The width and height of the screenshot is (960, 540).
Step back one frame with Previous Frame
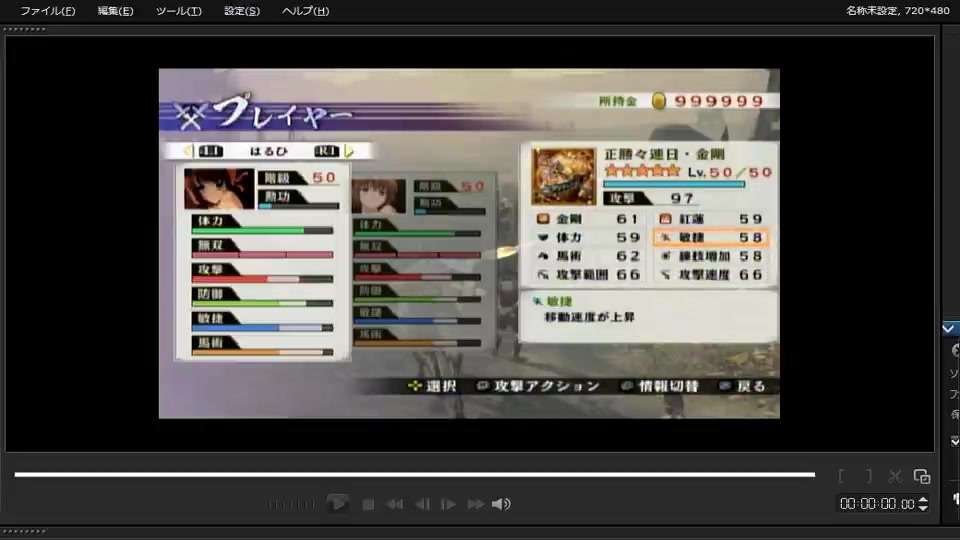pos(422,504)
